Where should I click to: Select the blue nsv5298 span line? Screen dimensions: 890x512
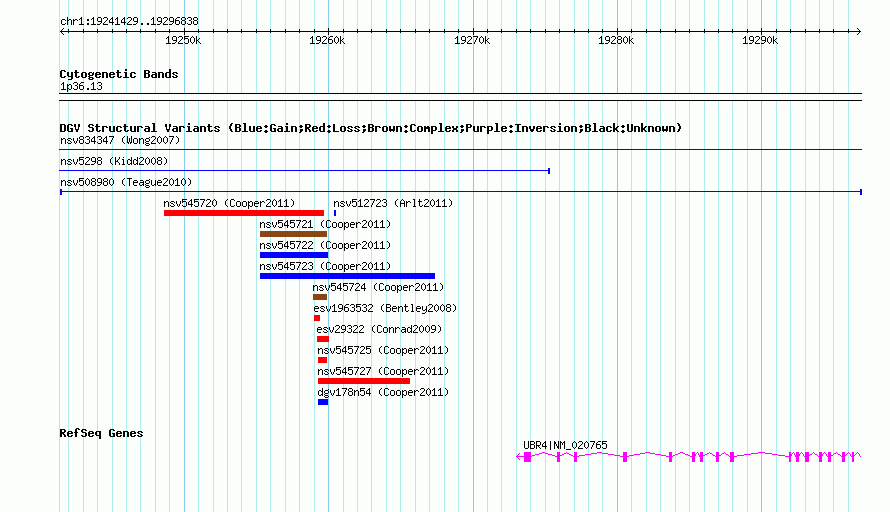pyautogui.click(x=305, y=171)
